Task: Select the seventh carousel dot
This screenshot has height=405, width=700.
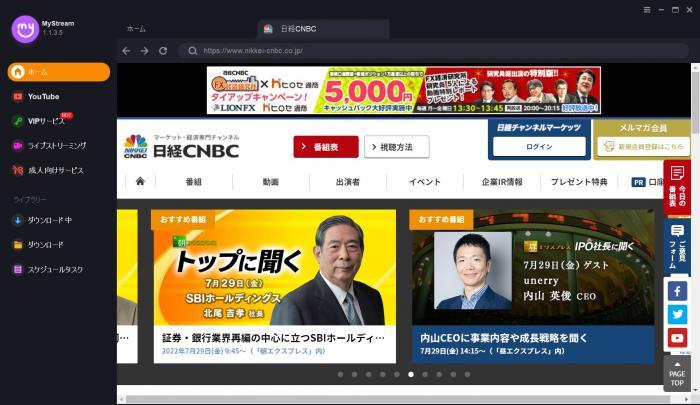Action: pyautogui.click(x=425, y=374)
